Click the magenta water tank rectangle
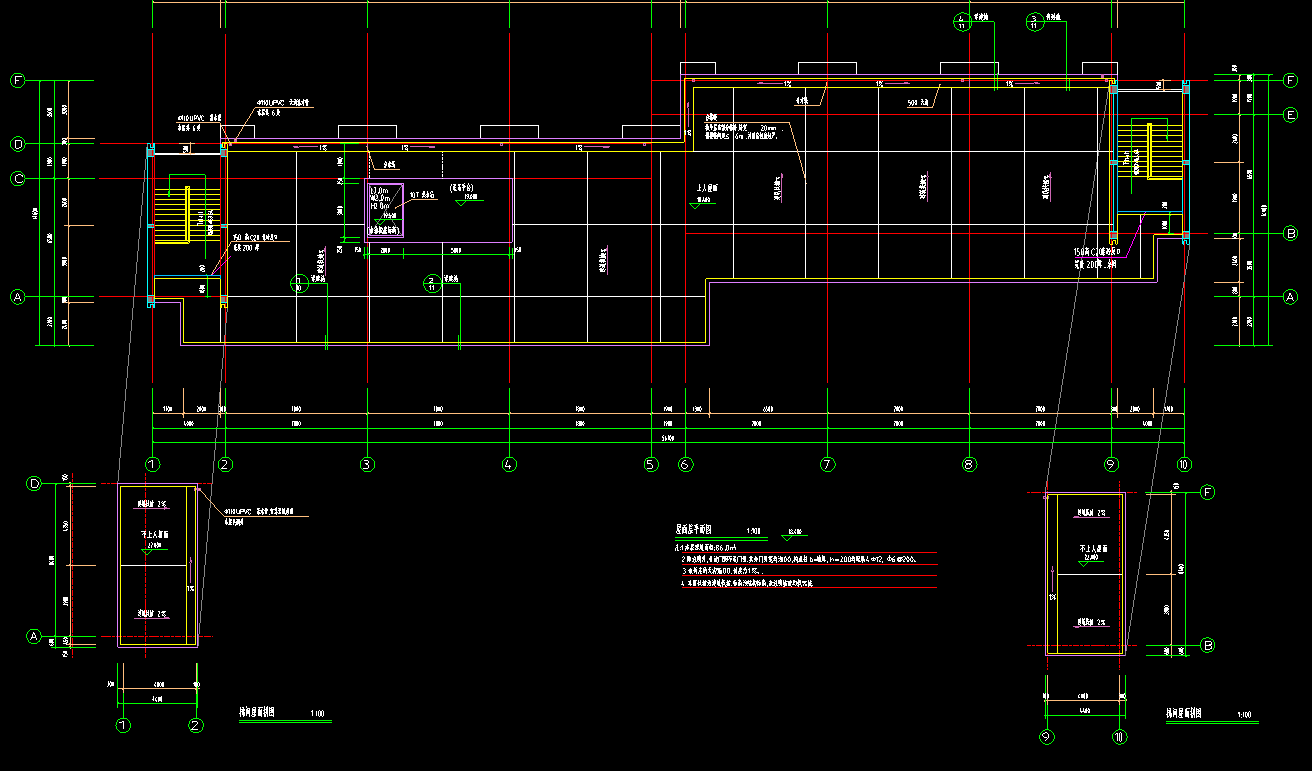 pyautogui.click(x=438, y=210)
